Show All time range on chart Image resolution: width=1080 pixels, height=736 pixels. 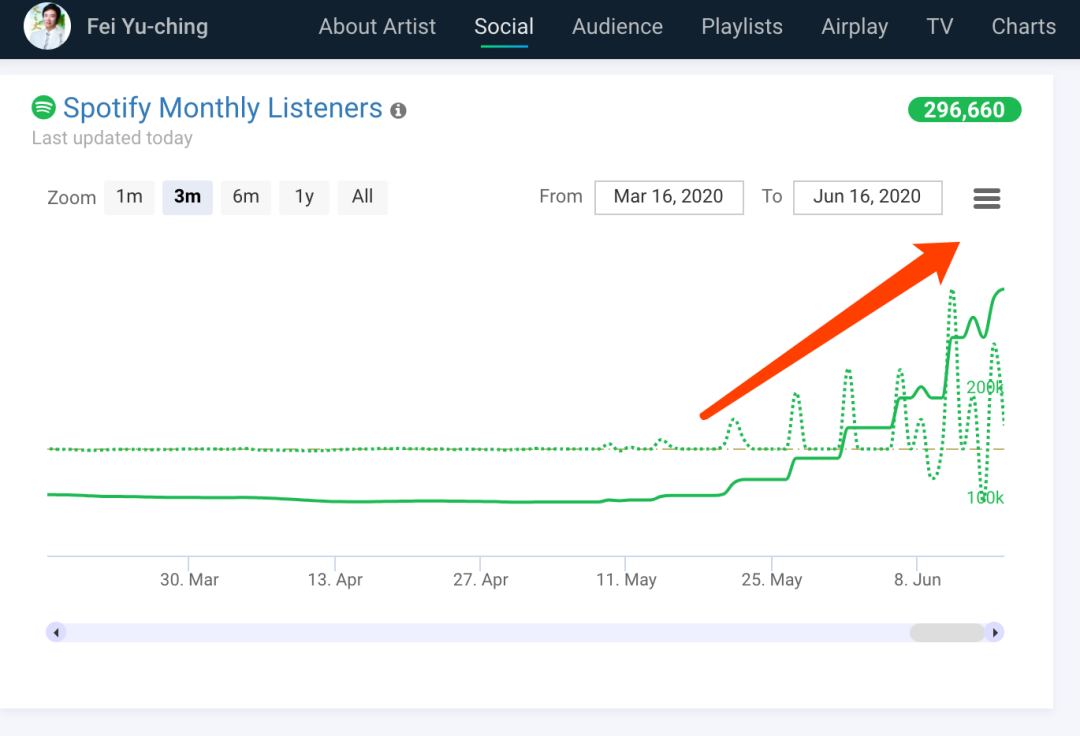pos(362,197)
